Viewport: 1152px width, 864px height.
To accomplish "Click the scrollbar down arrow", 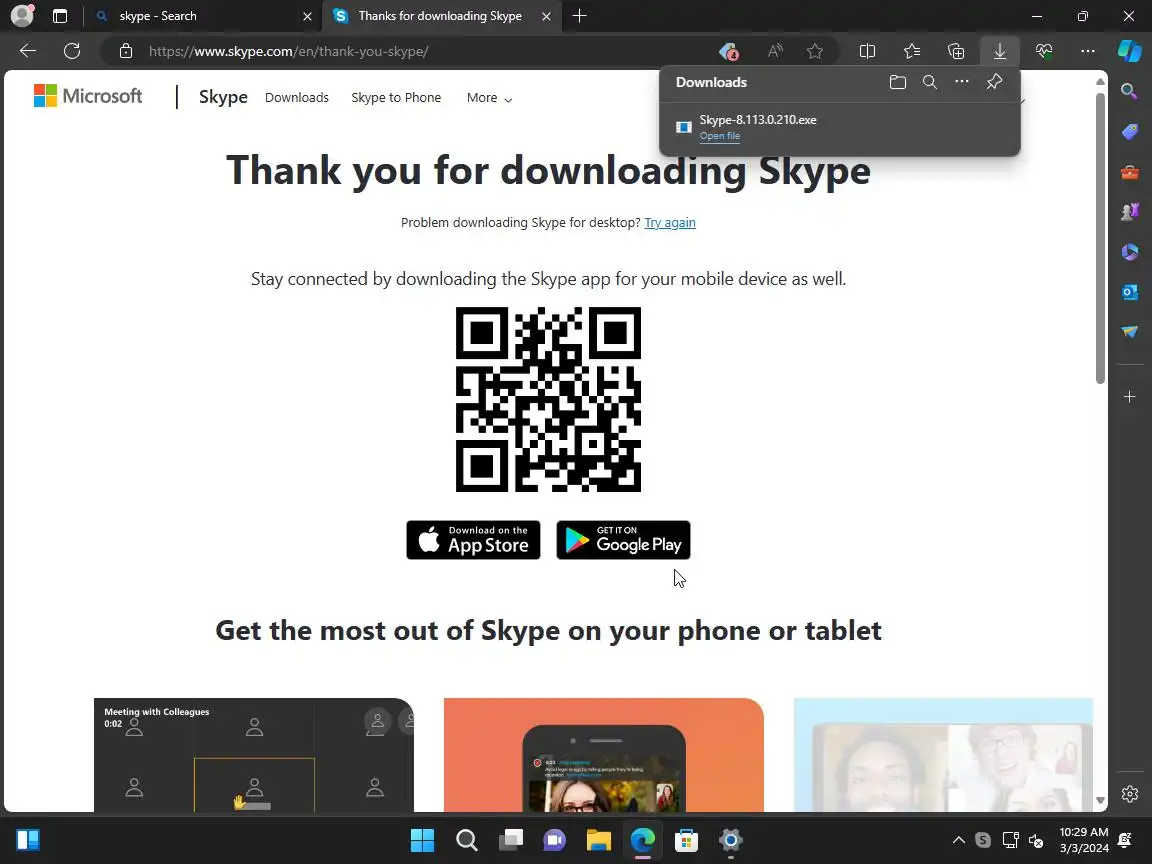I will point(1100,801).
